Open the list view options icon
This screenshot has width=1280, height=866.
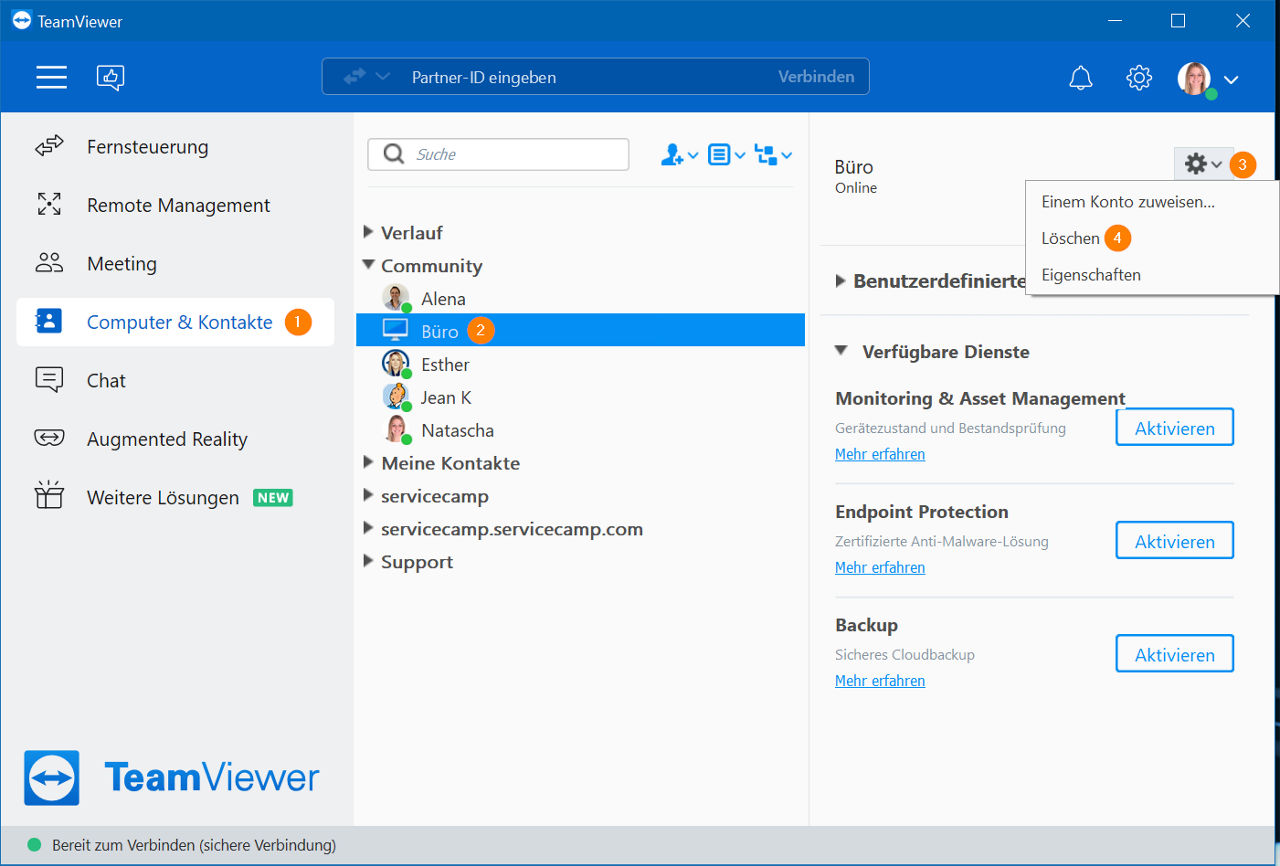(x=726, y=155)
